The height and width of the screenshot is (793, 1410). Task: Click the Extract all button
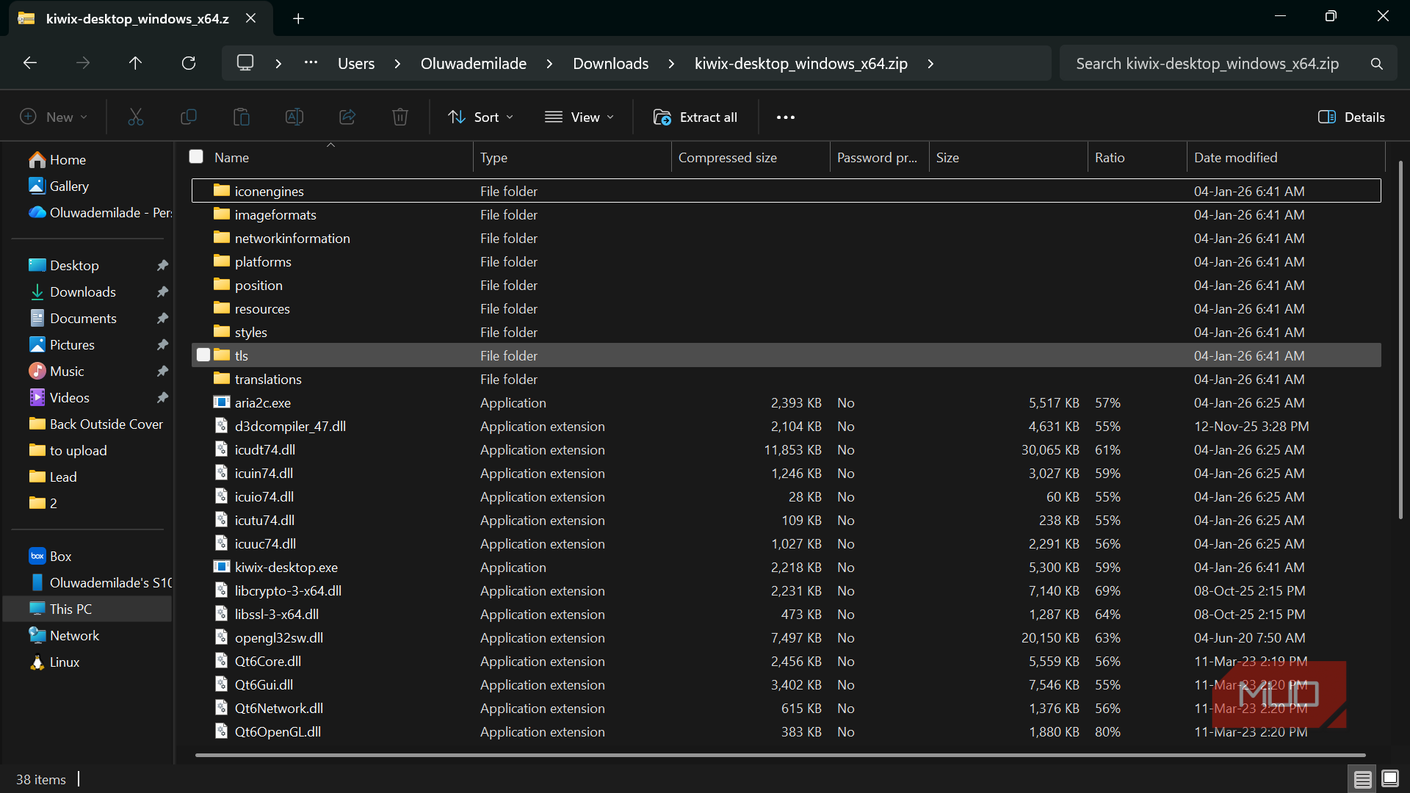click(x=695, y=117)
